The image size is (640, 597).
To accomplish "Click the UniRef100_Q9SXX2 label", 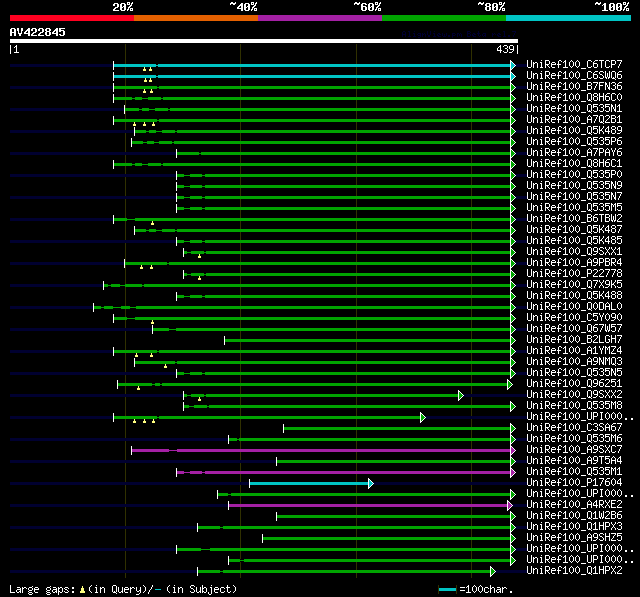I will point(574,395).
